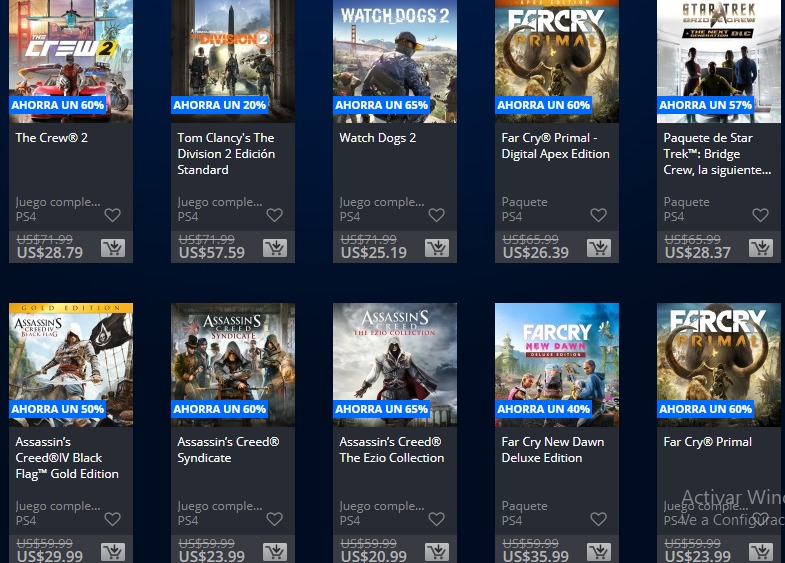Toggle wishlist heart for Assassin's Creed Syndicate
Viewport: 785px width, 563px height.
point(274,519)
